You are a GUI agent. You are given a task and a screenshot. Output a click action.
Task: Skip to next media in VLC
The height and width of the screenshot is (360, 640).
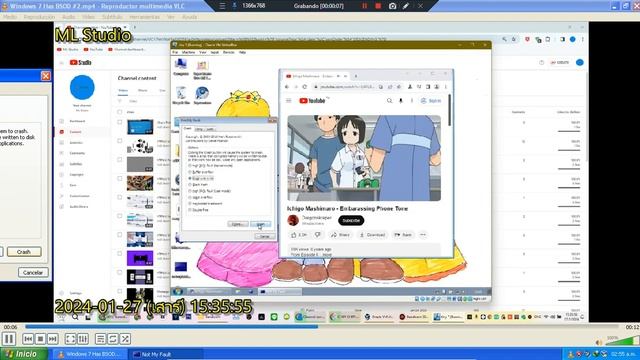[x=52, y=339]
